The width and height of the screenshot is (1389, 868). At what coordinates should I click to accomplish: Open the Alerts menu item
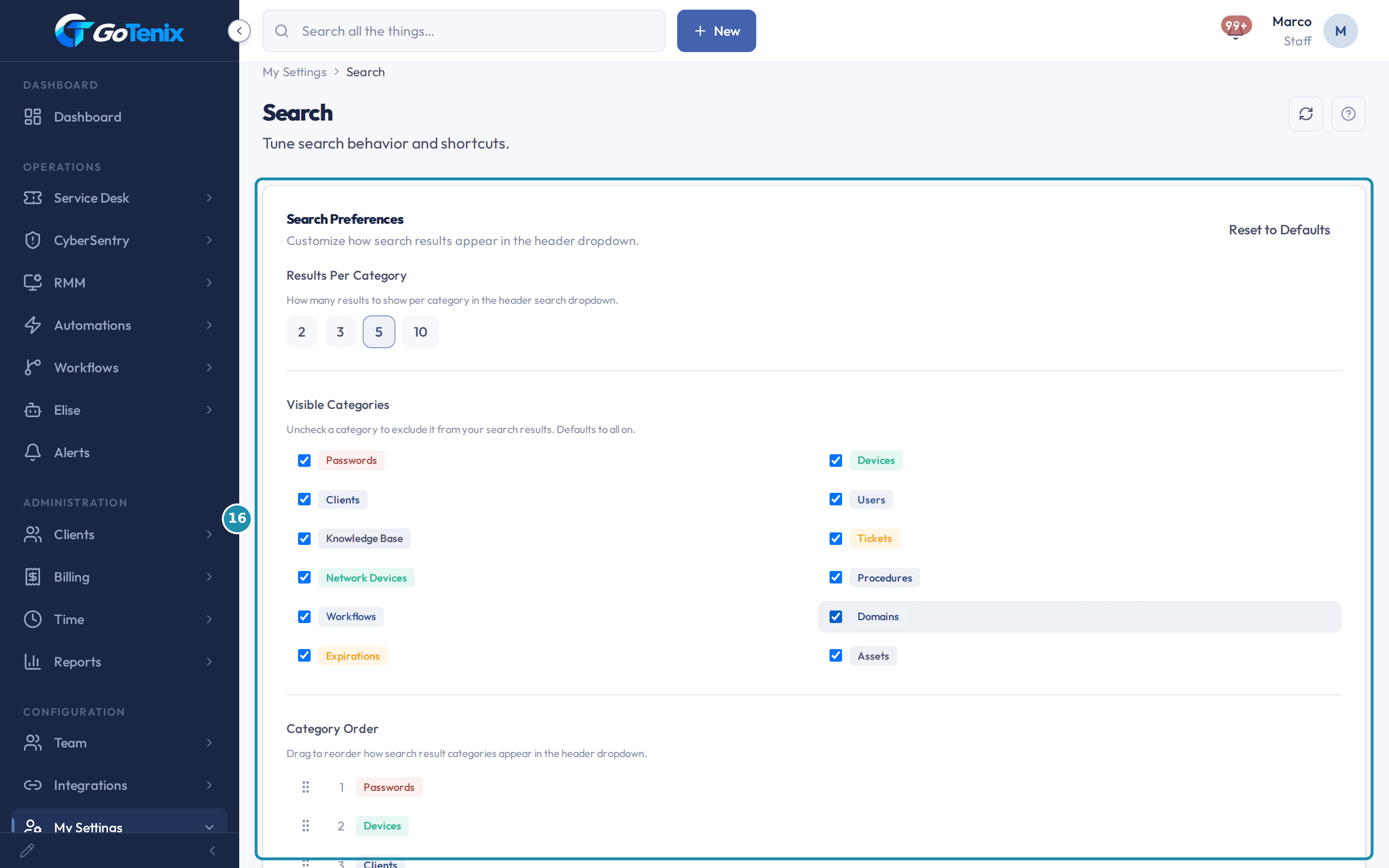coord(120,452)
